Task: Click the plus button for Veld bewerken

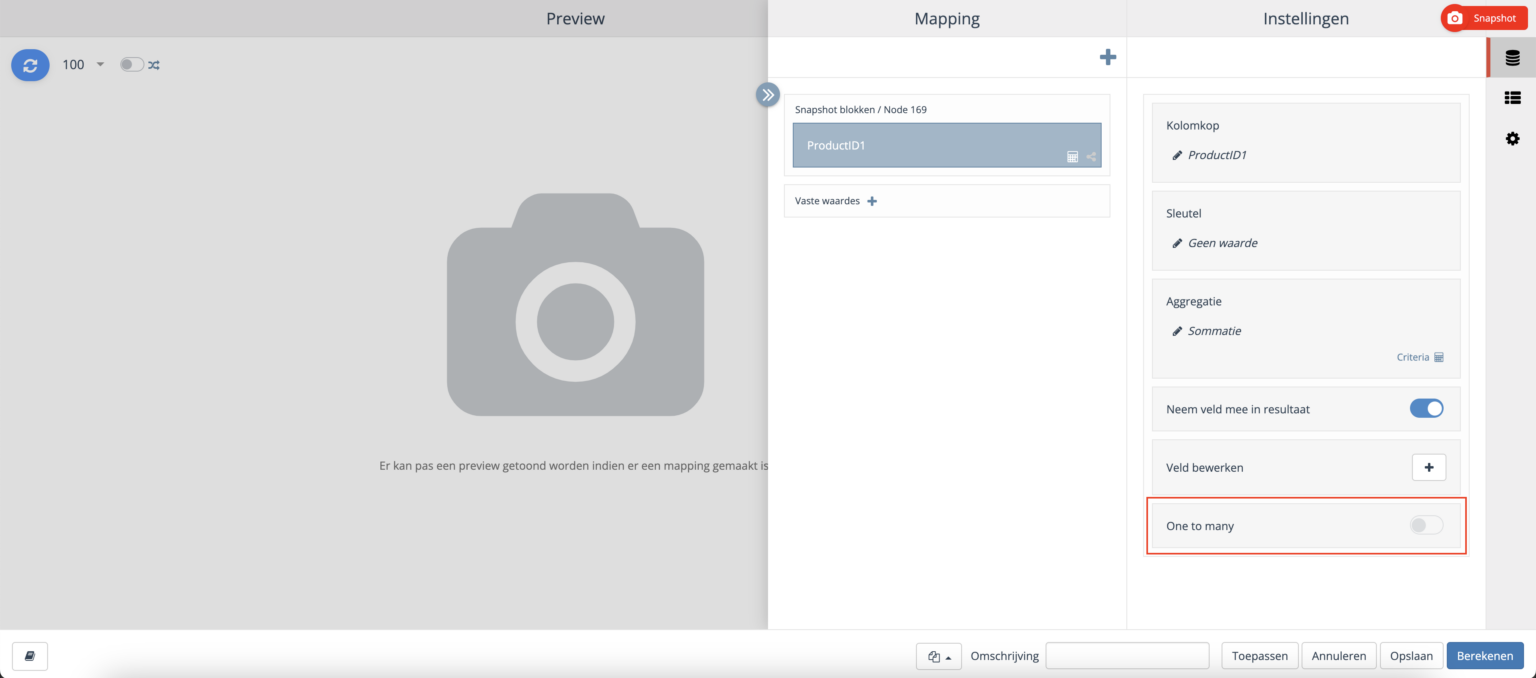Action: 1428,467
